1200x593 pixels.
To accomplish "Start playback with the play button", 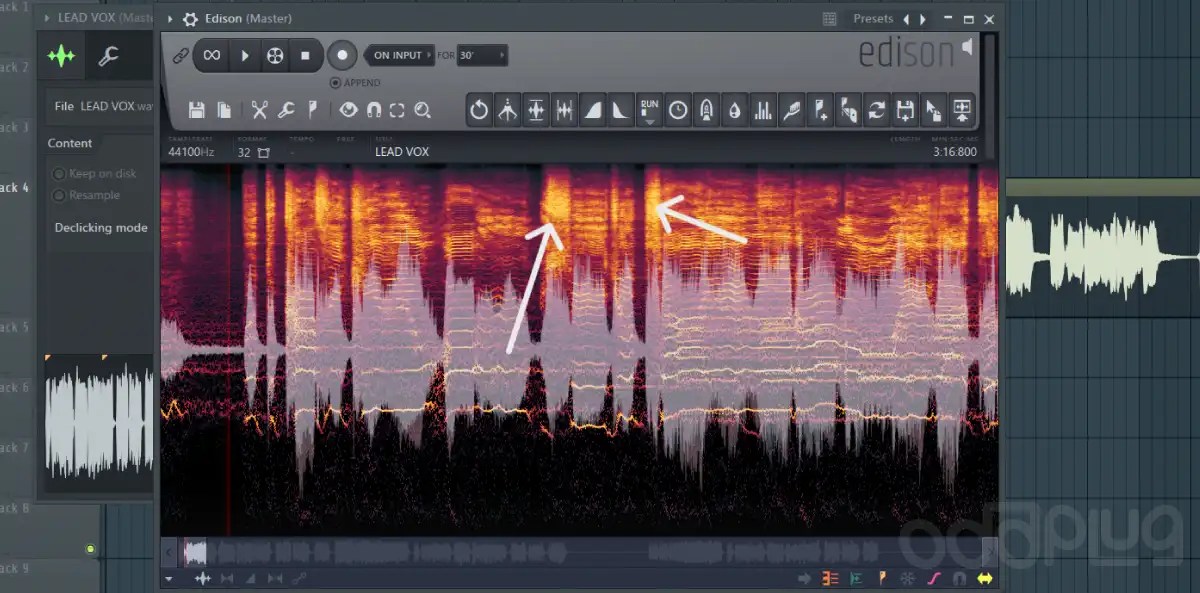I will (245, 55).
